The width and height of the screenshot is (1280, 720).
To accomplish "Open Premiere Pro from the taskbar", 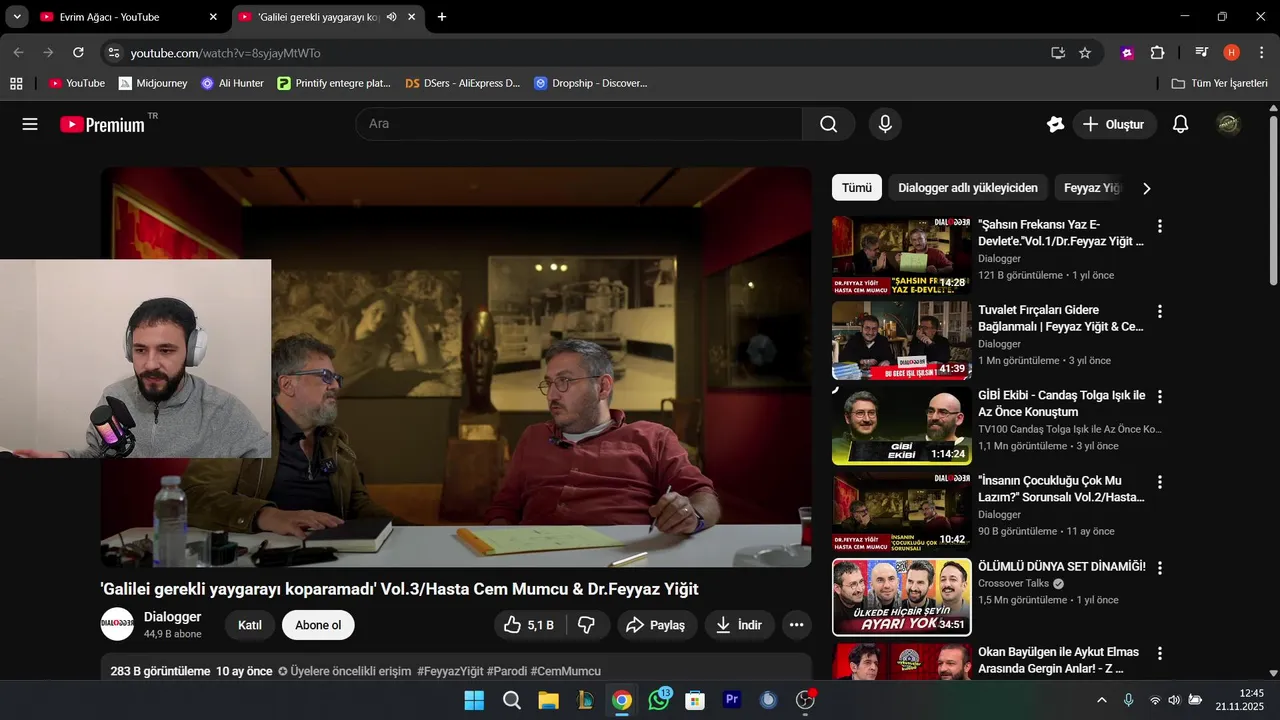I will [732, 700].
